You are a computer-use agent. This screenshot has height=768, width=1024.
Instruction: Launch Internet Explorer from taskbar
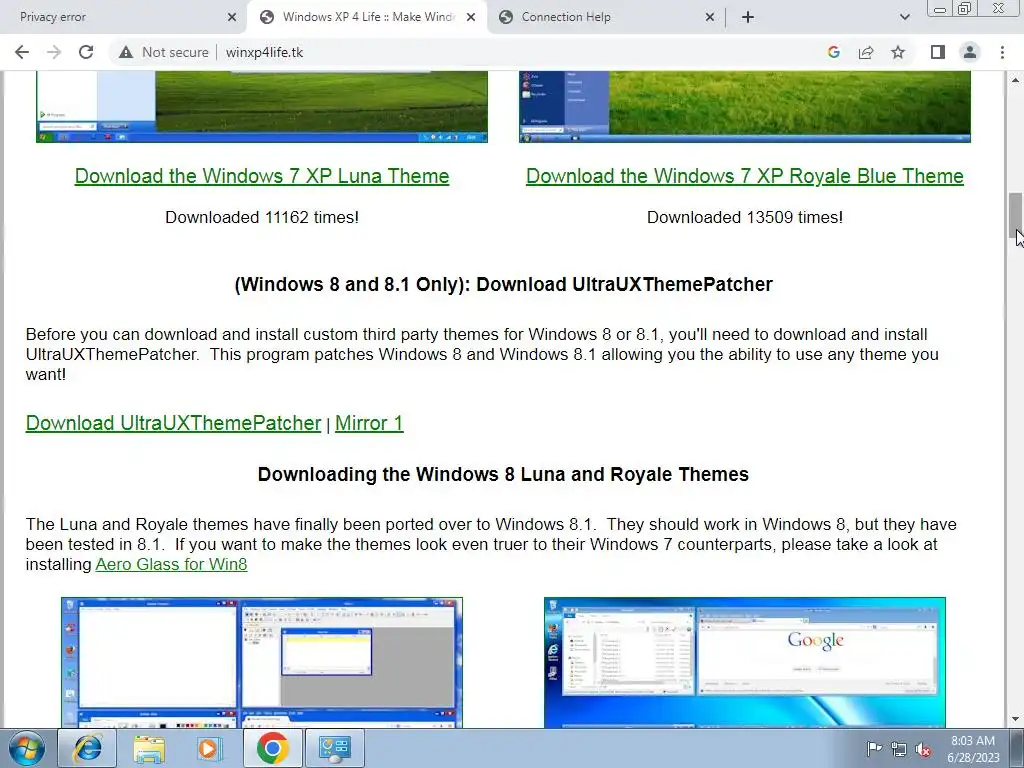click(x=87, y=748)
